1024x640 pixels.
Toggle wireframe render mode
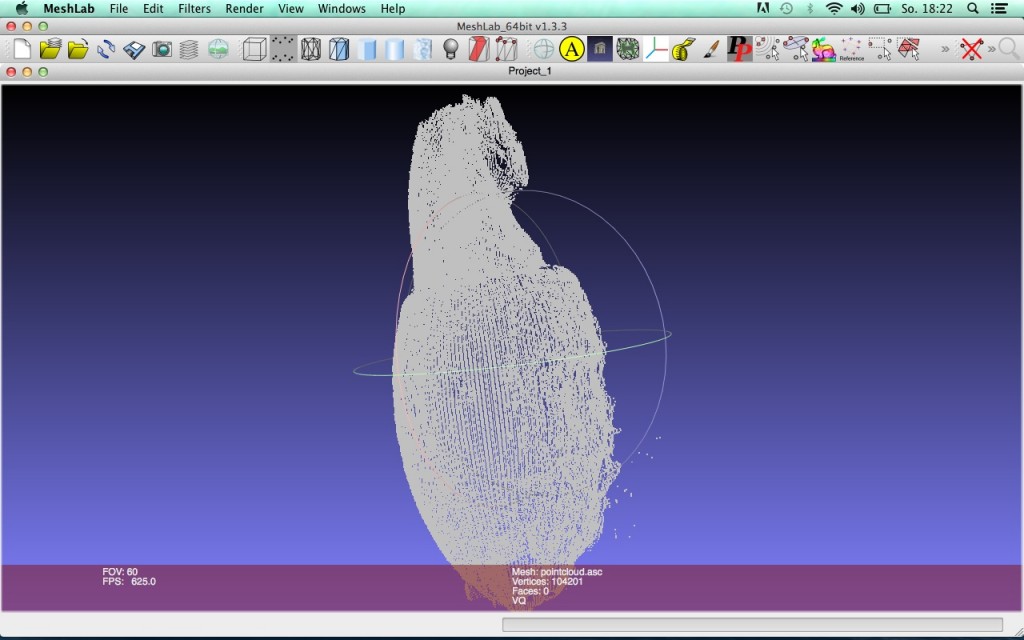[311, 49]
